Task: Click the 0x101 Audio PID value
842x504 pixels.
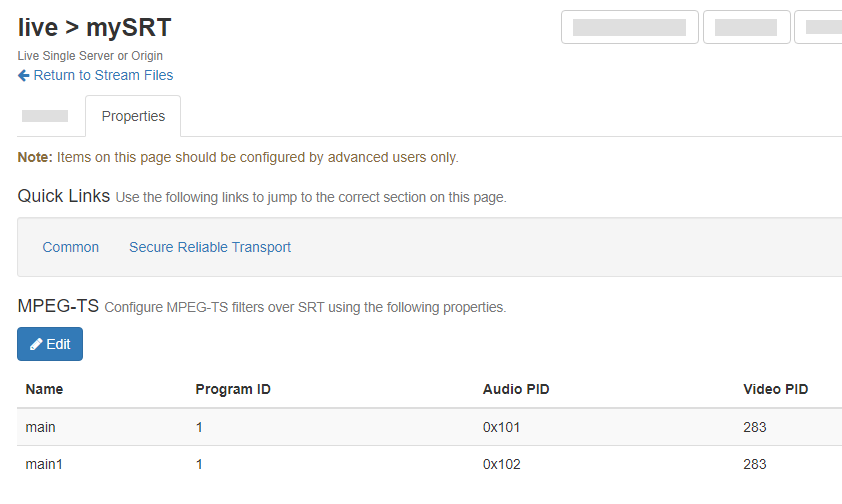Action: [x=501, y=427]
